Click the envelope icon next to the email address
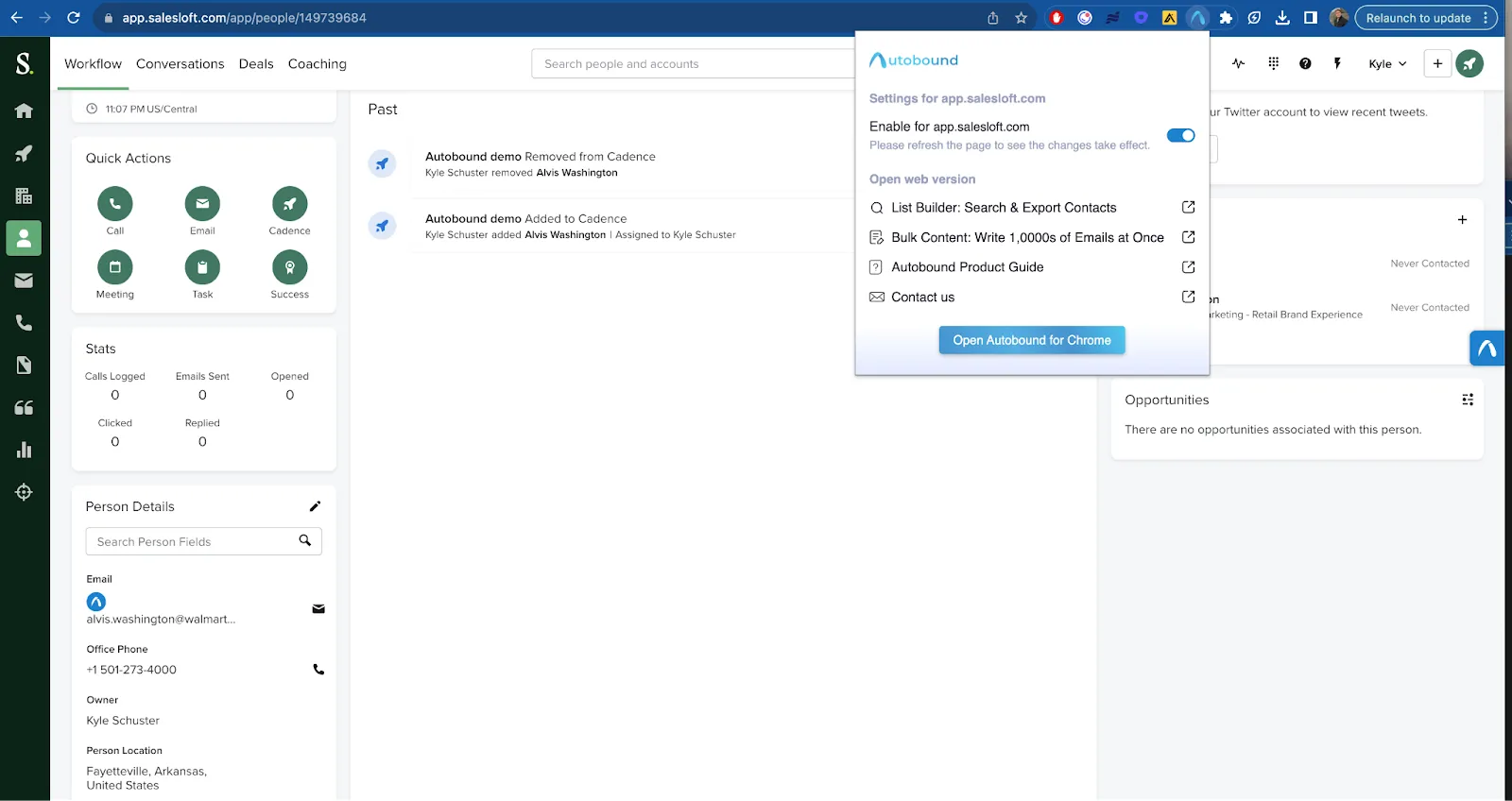The image size is (1512, 801). click(318, 609)
